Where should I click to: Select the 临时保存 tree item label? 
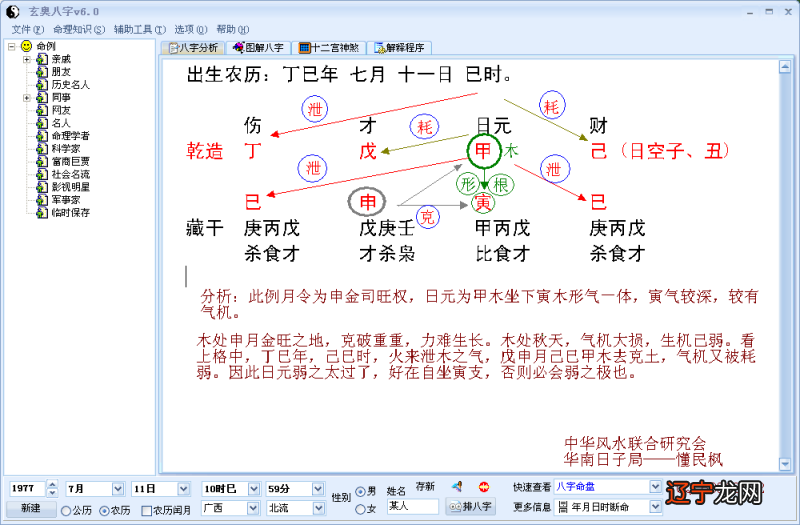tap(70, 212)
